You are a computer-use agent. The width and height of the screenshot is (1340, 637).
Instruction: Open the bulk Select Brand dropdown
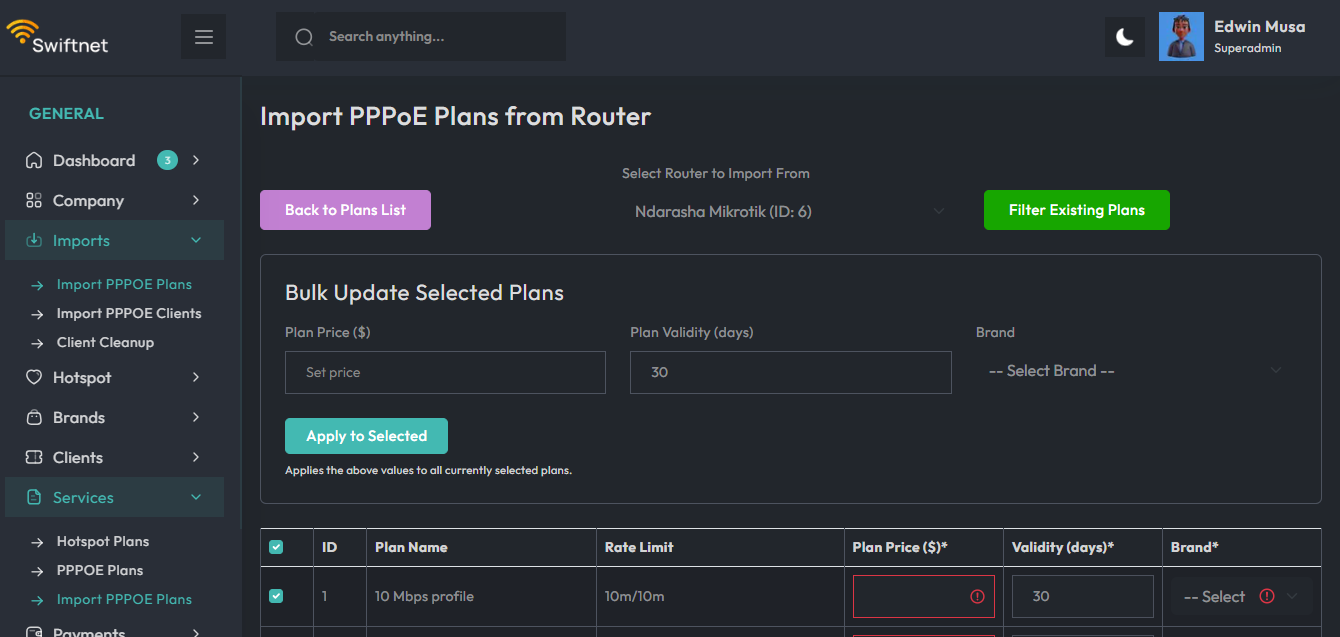pos(1135,371)
